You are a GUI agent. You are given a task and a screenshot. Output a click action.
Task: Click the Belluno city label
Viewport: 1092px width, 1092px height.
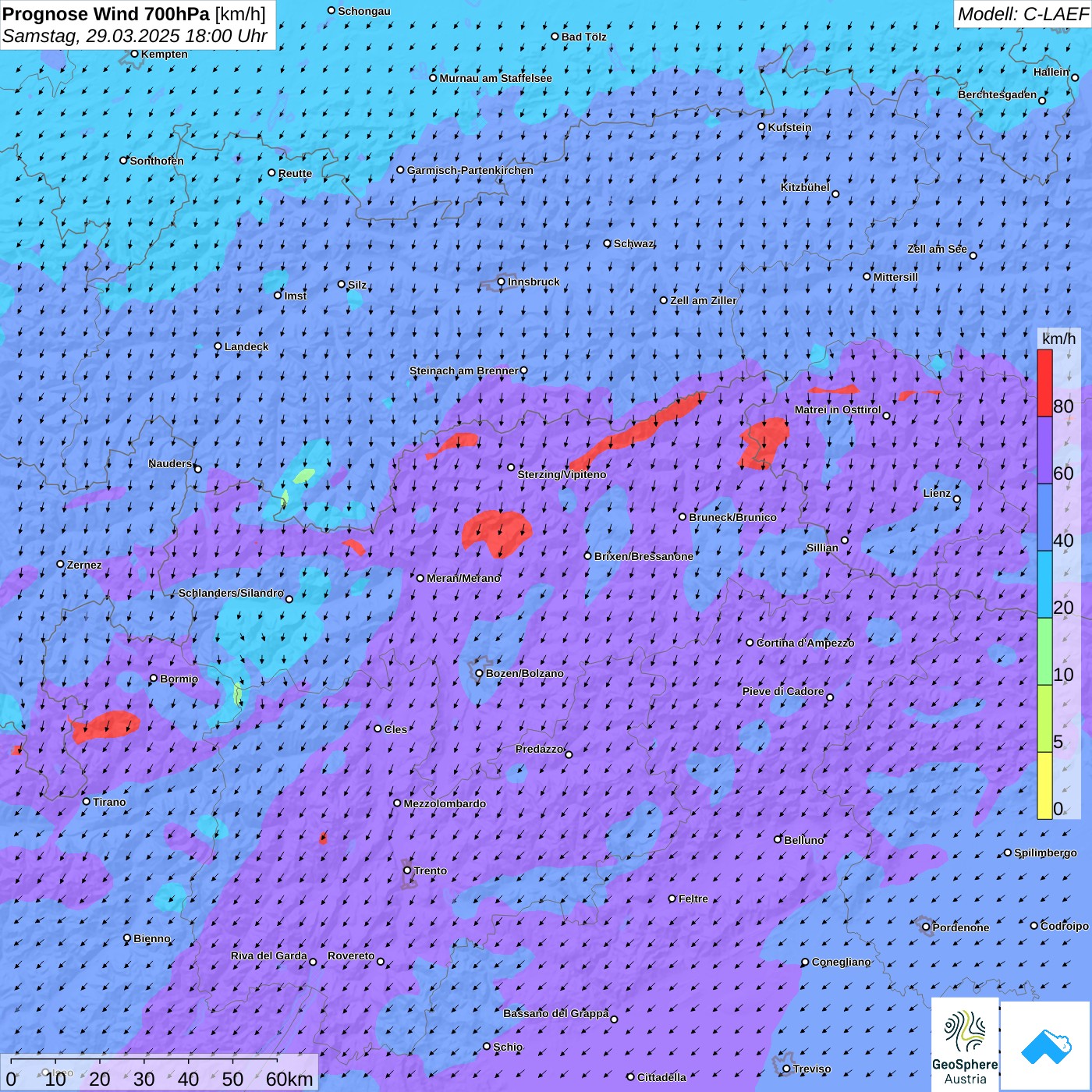click(x=803, y=840)
